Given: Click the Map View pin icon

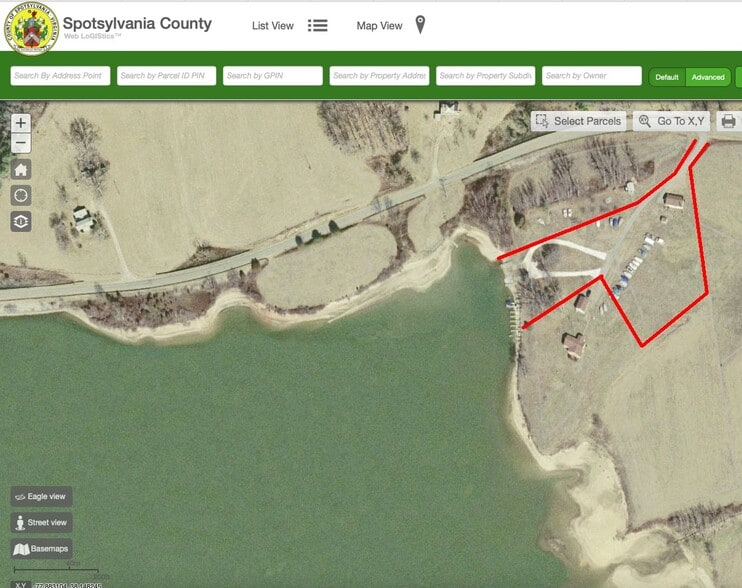Looking at the screenshot, I should pyautogui.click(x=420, y=25).
